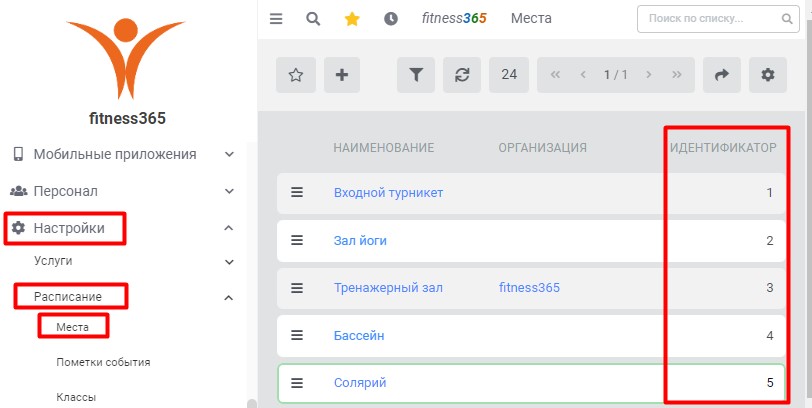Click 'Расписание' submenu item
The width and height of the screenshot is (812, 408).
68,297
